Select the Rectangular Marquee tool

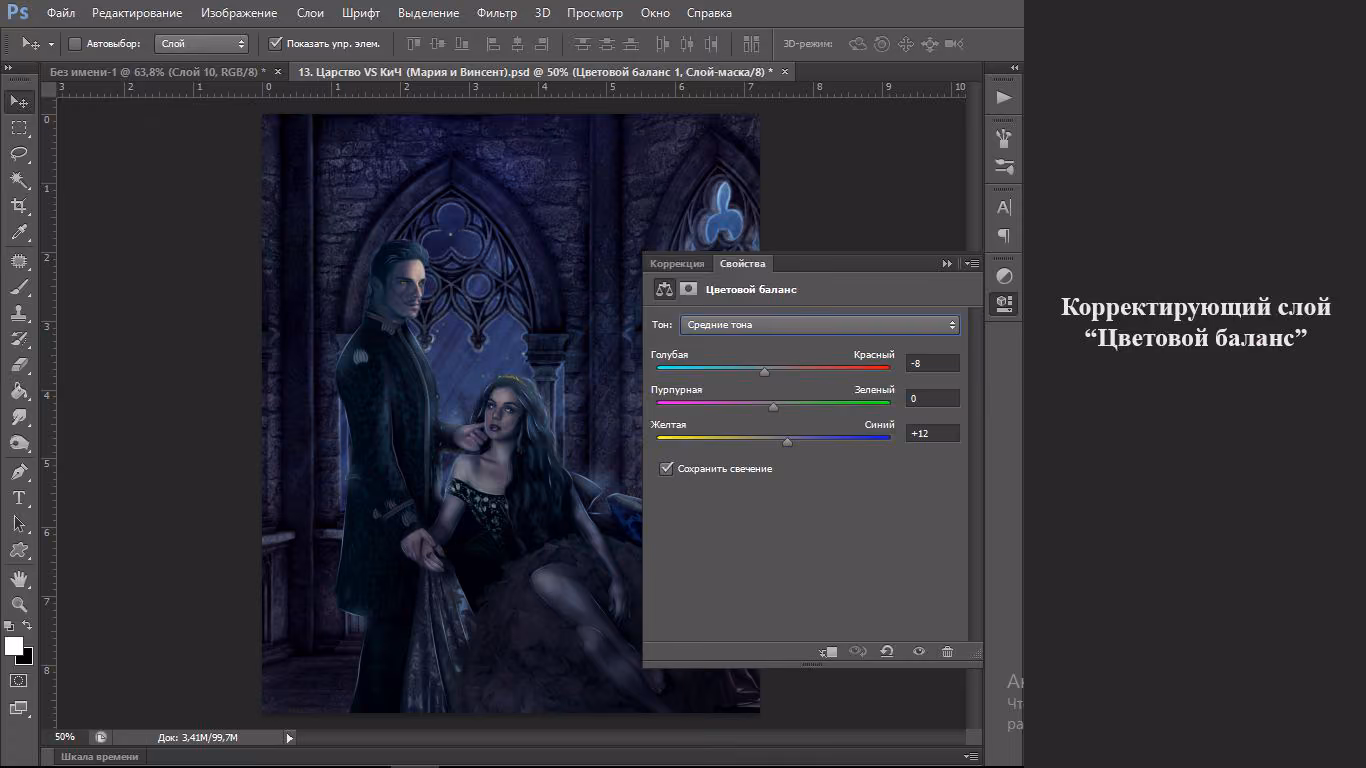pyautogui.click(x=19, y=128)
